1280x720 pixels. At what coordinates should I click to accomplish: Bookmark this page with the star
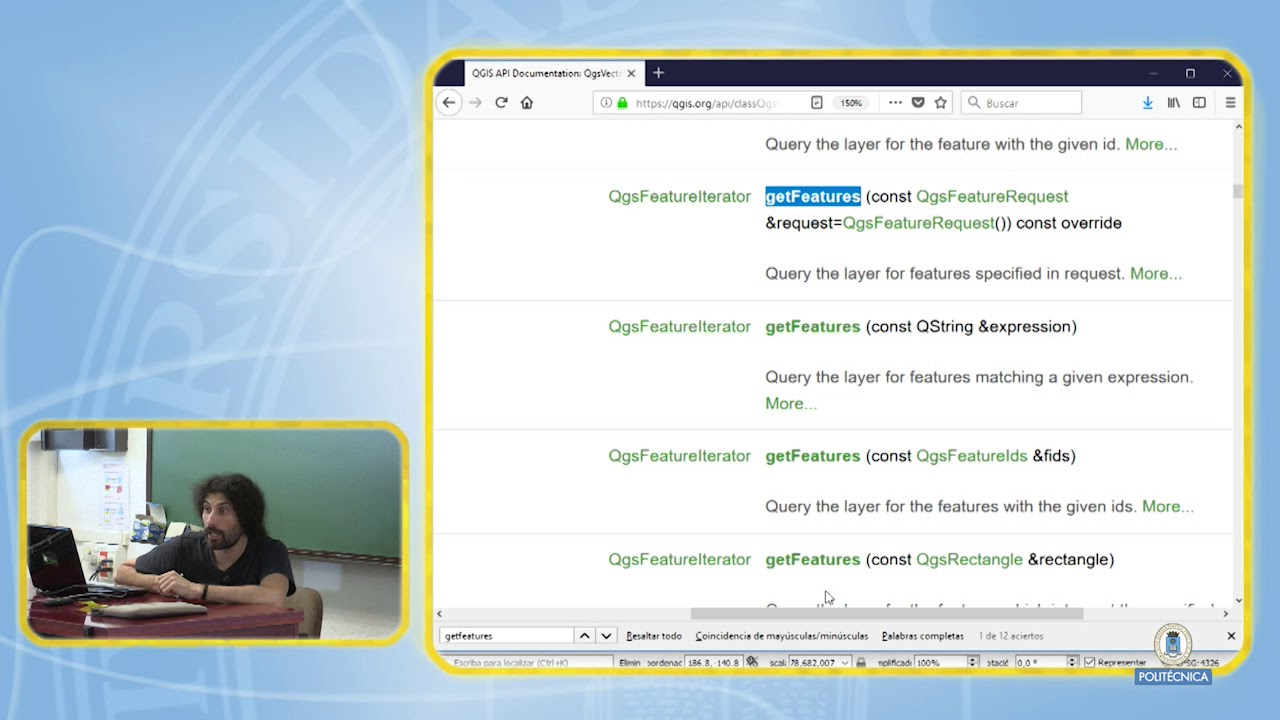(940, 103)
